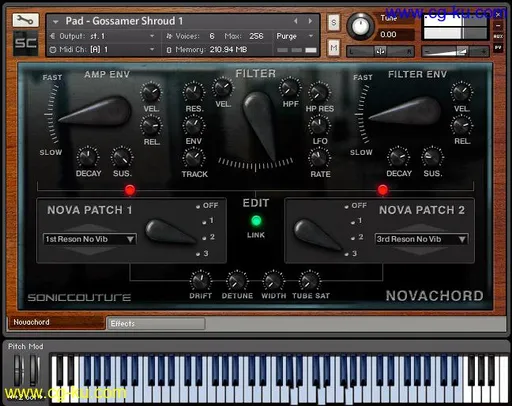The image size is (512, 406).
Task: Click the Pitch wheel
Action: click(19, 370)
